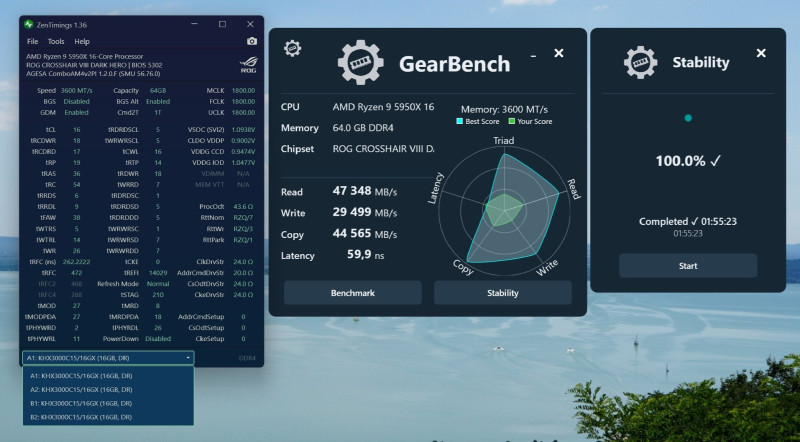Click the 64GB Capacity value

(x=158, y=90)
